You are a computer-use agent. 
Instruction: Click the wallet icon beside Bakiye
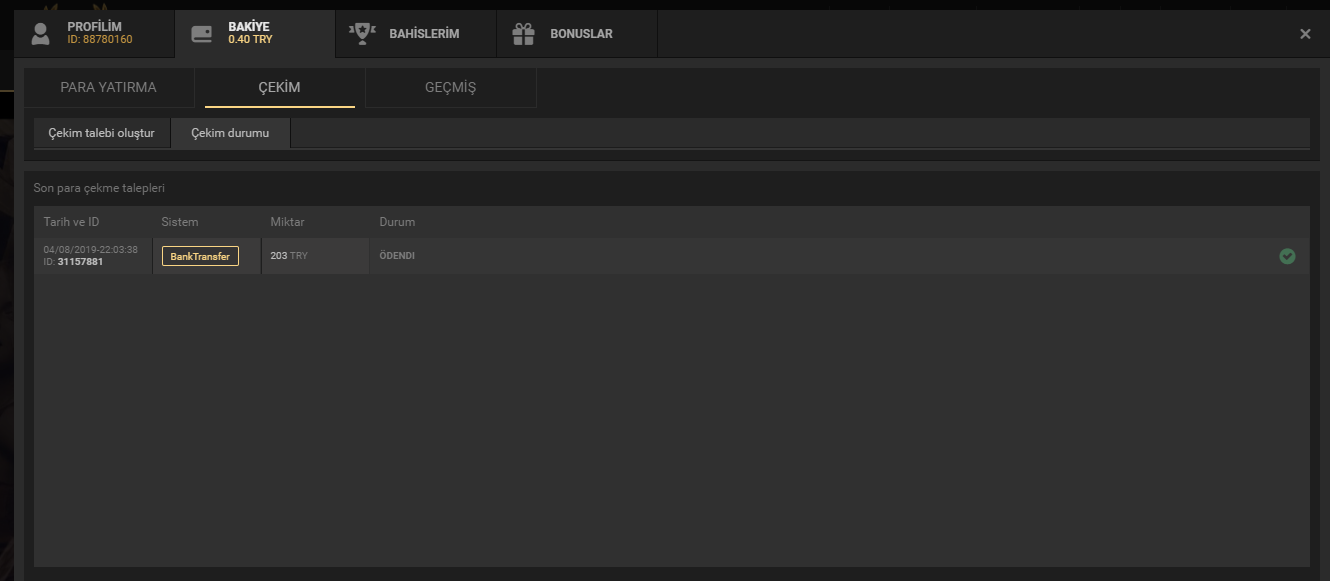pyautogui.click(x=201, y=34)
